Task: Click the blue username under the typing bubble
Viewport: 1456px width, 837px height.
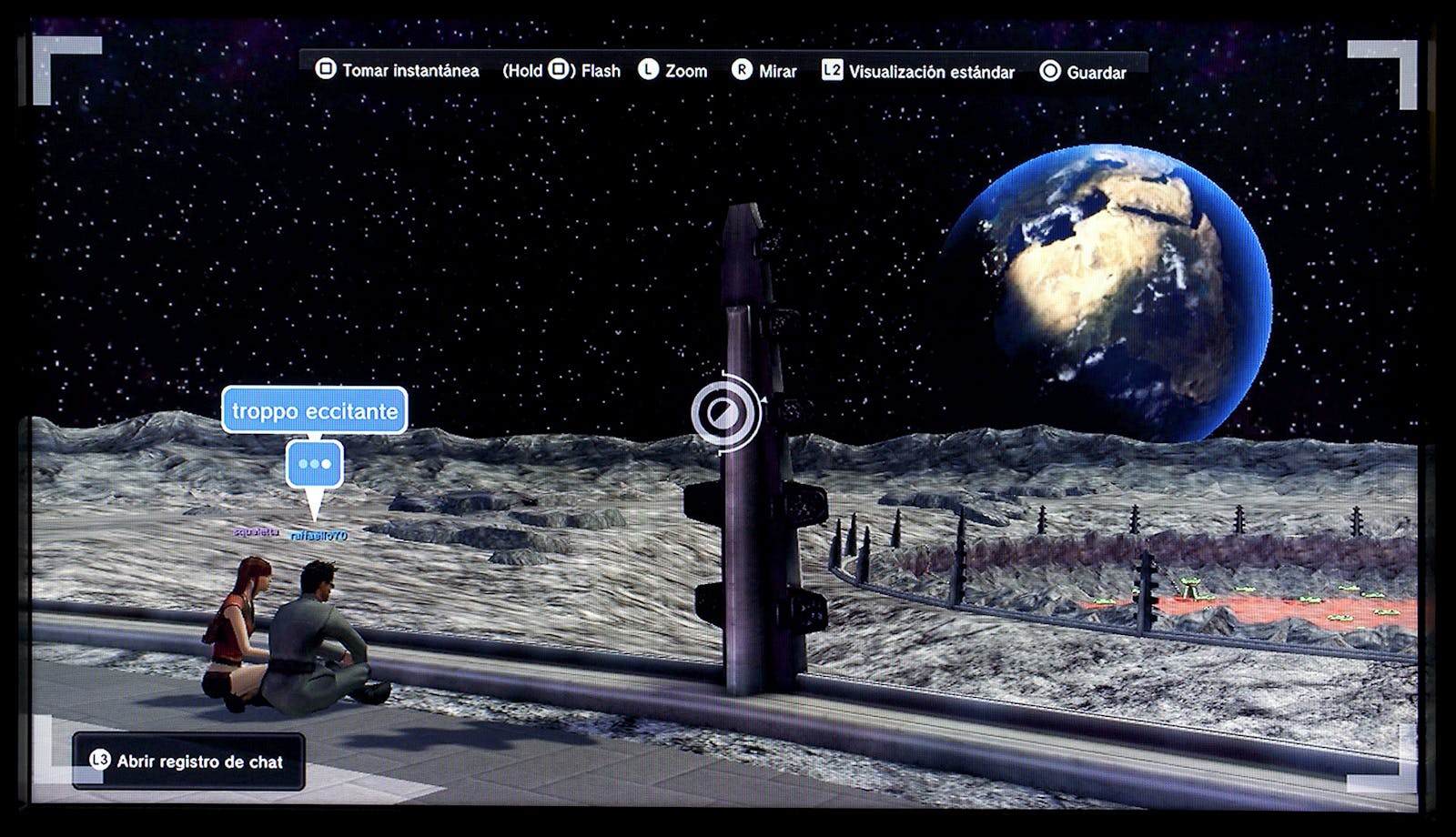Action: [318, 536]
